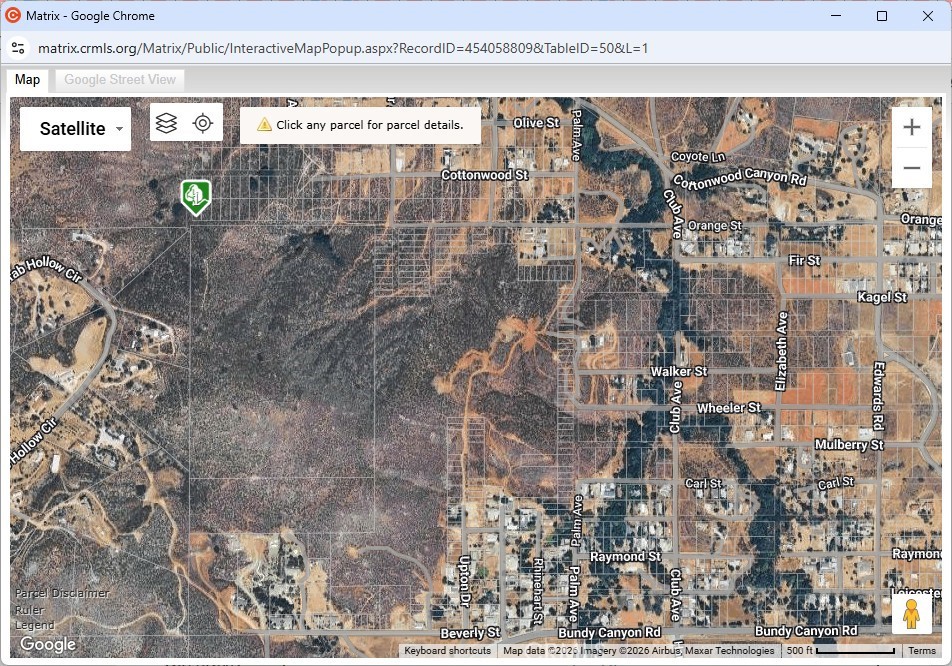Open the Parcel Disclaimer link
Viewport: 952px width, 666px height.
tap(63, 593)
